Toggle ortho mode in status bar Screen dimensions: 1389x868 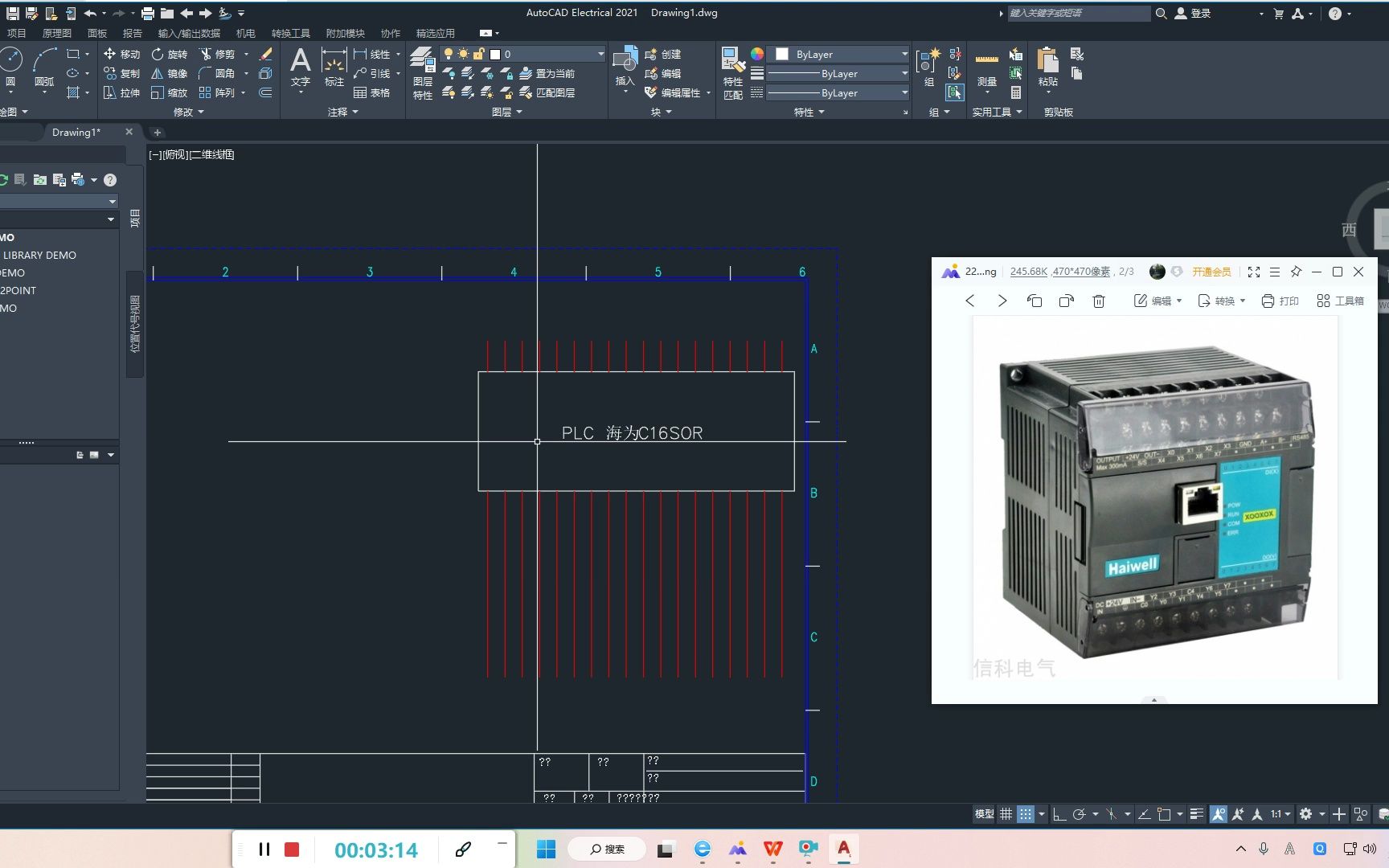pyautogui.click(x=1059, y=814)
